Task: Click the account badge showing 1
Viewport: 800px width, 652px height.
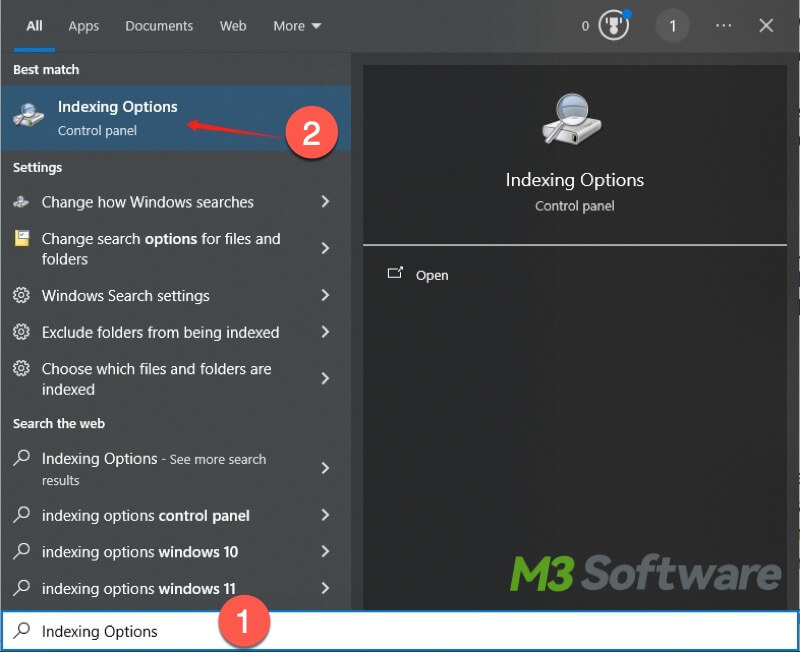Action: 672,26
